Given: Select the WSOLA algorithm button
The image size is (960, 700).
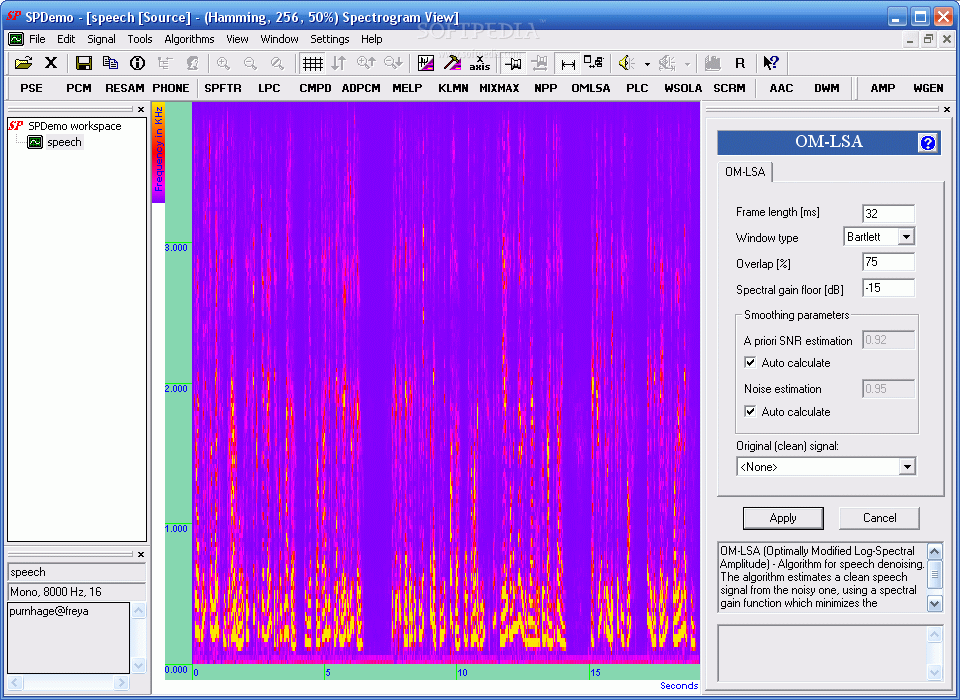Looking at the screenshot, I should tap(683, 88).
